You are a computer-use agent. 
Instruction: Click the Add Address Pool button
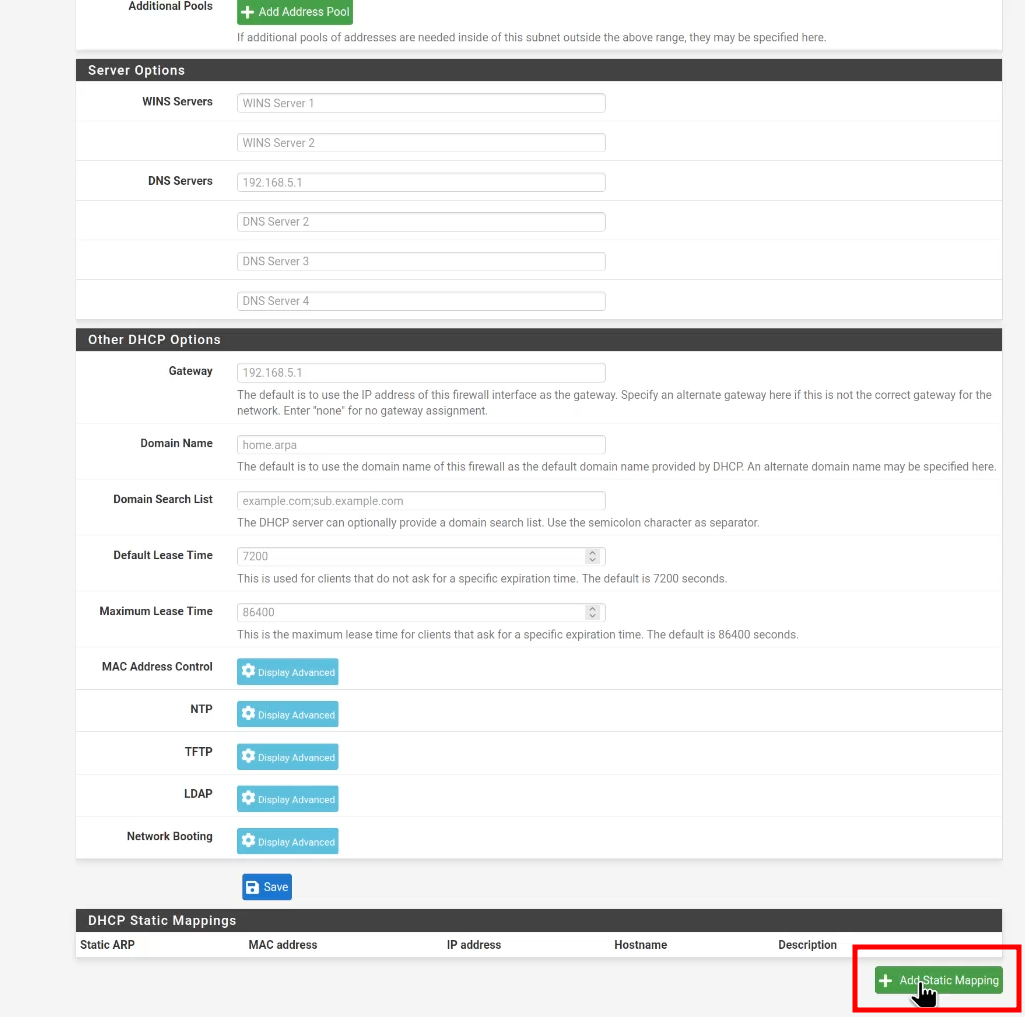tap(295, 12)
